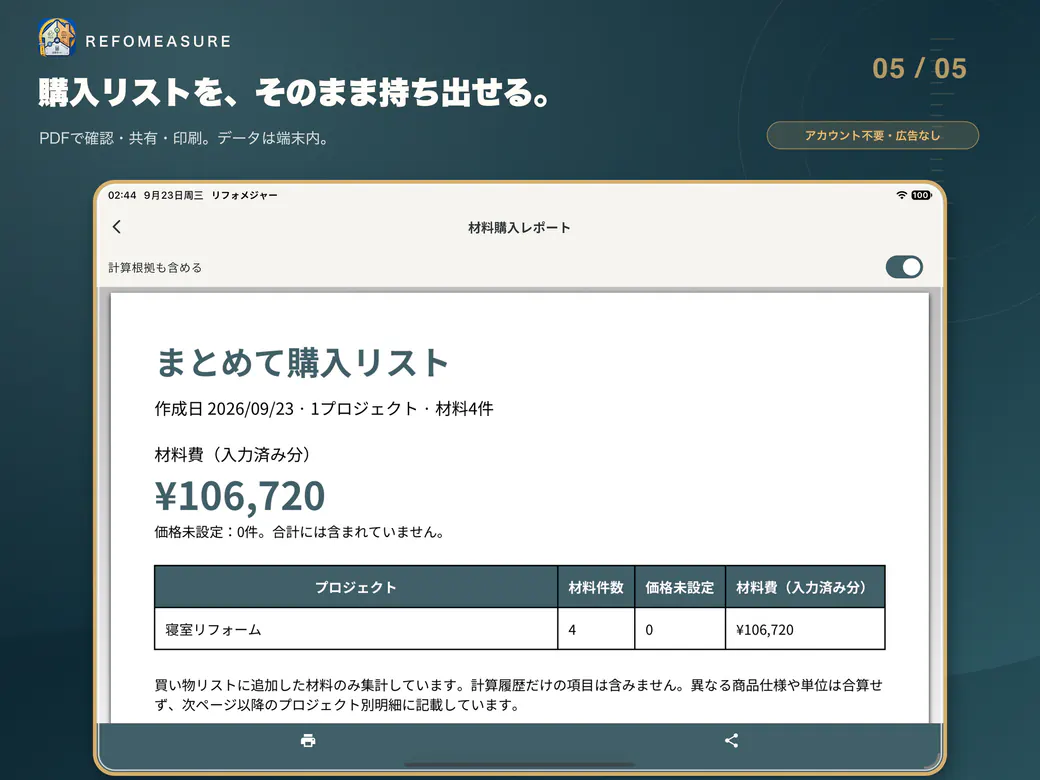Click the 作成日 2026/09/23 line

(x=324, y=409)
